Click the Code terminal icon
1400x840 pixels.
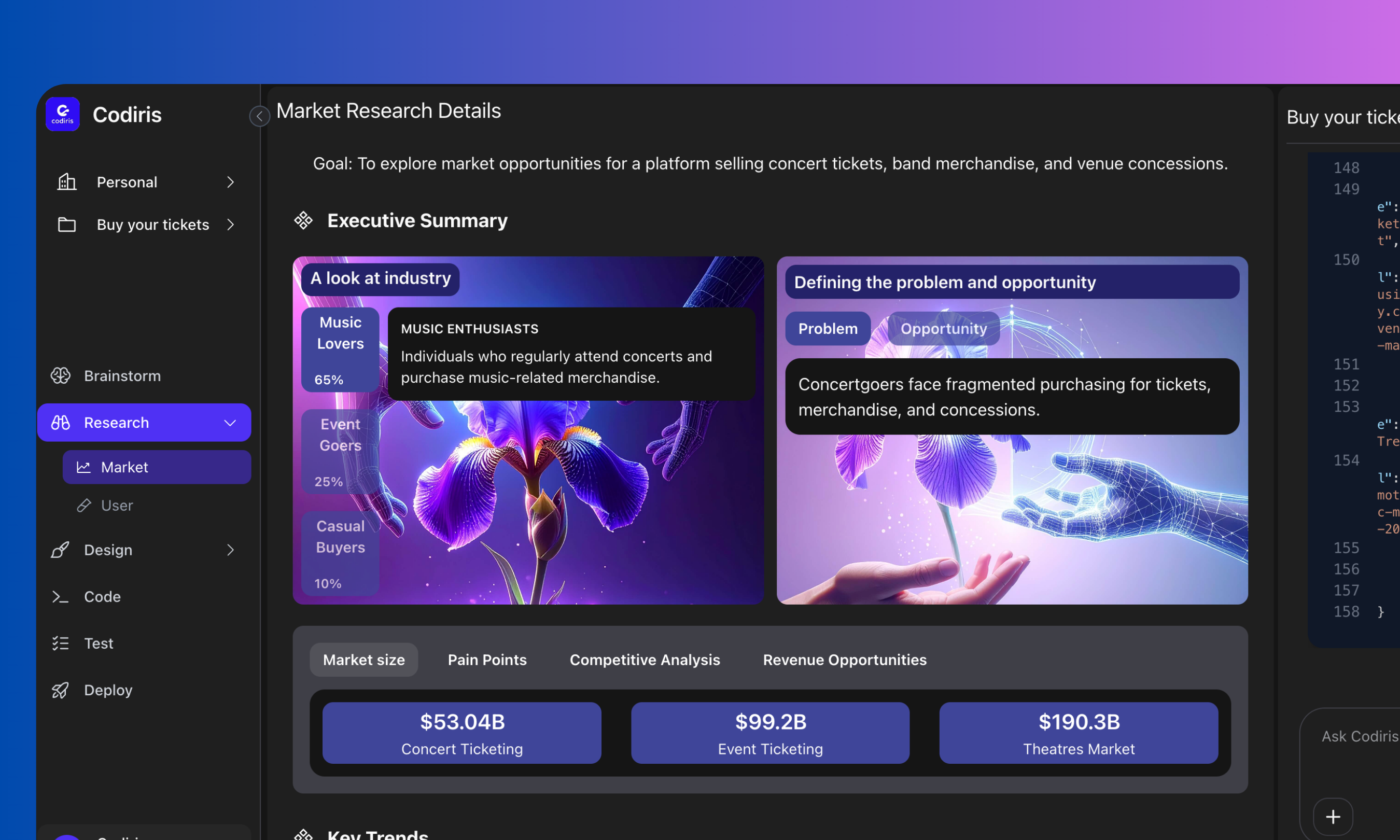coord(61,597)
